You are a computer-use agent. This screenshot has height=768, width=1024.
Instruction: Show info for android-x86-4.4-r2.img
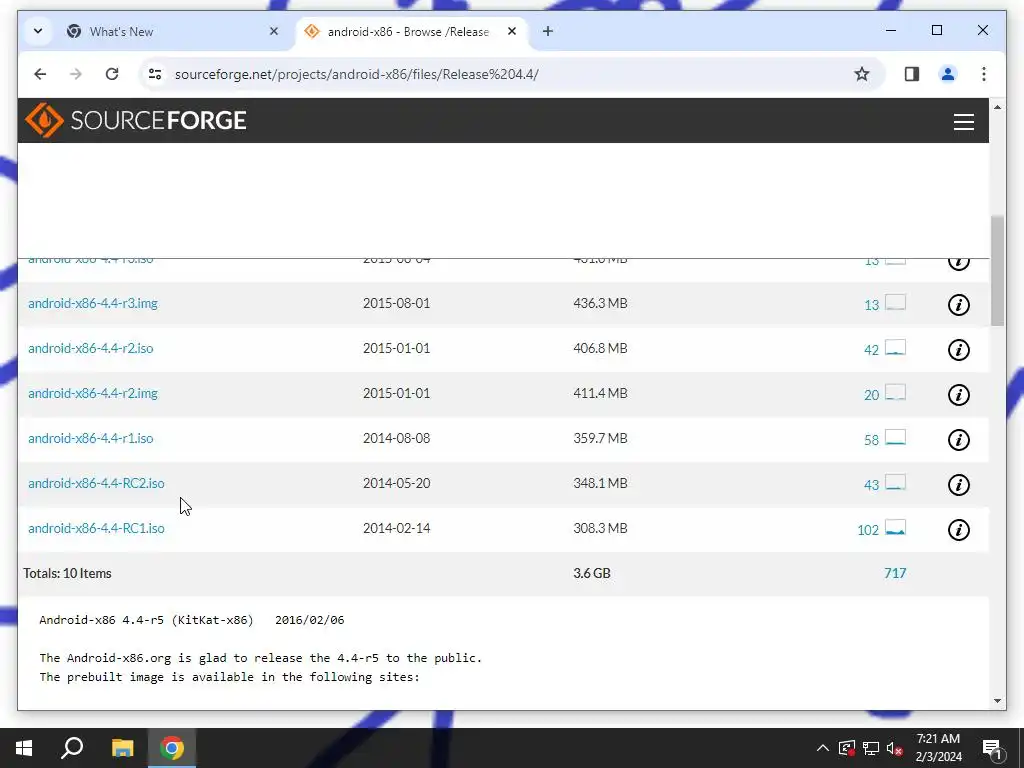pos(958,394)
